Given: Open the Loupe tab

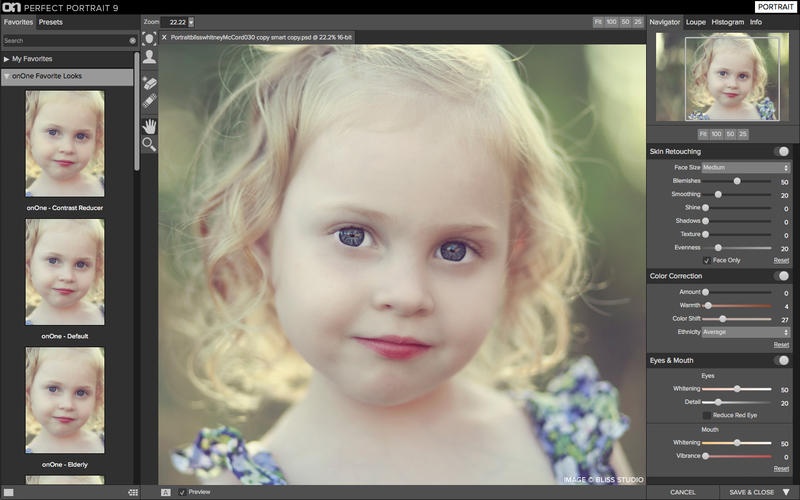Looking at the screenshot, I should point(695,22).
